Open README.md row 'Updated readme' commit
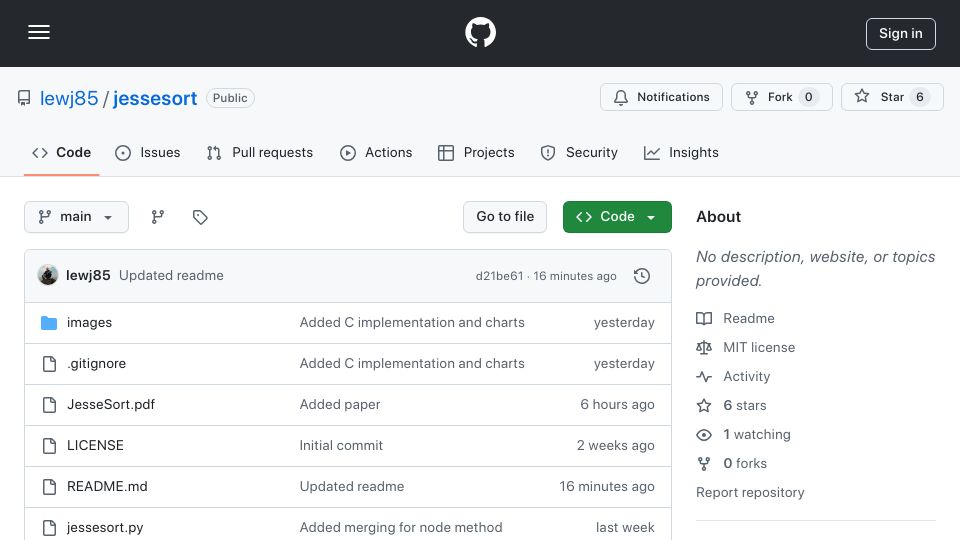Screen dimensions: 960x540 point(351,487)
